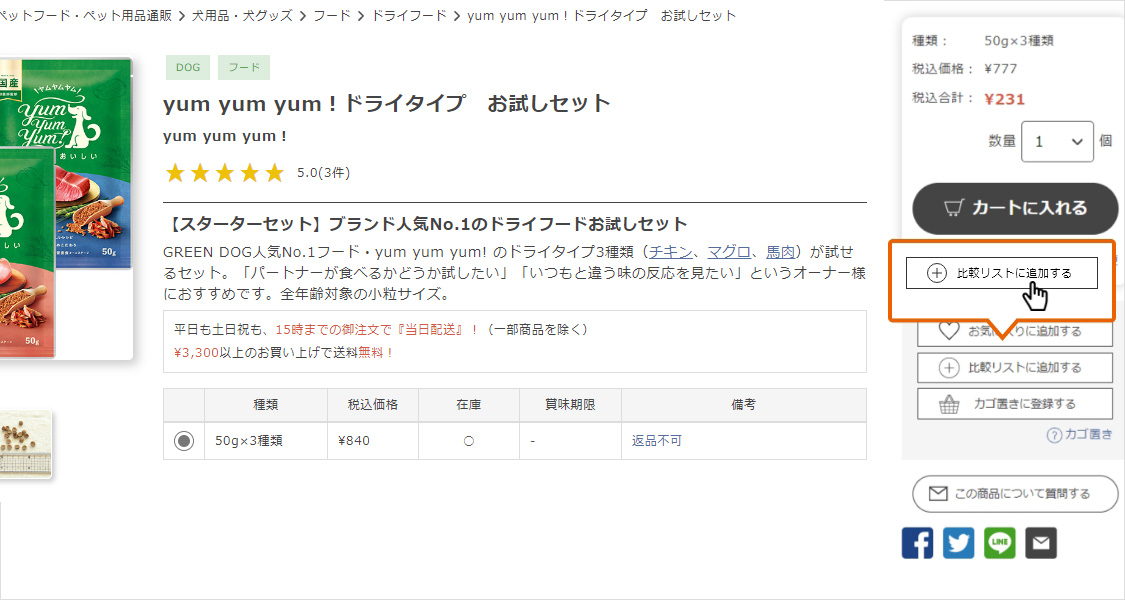Screen dimensions: 1125x600
Task: Share product on Facebook icon
Action: 917,543
